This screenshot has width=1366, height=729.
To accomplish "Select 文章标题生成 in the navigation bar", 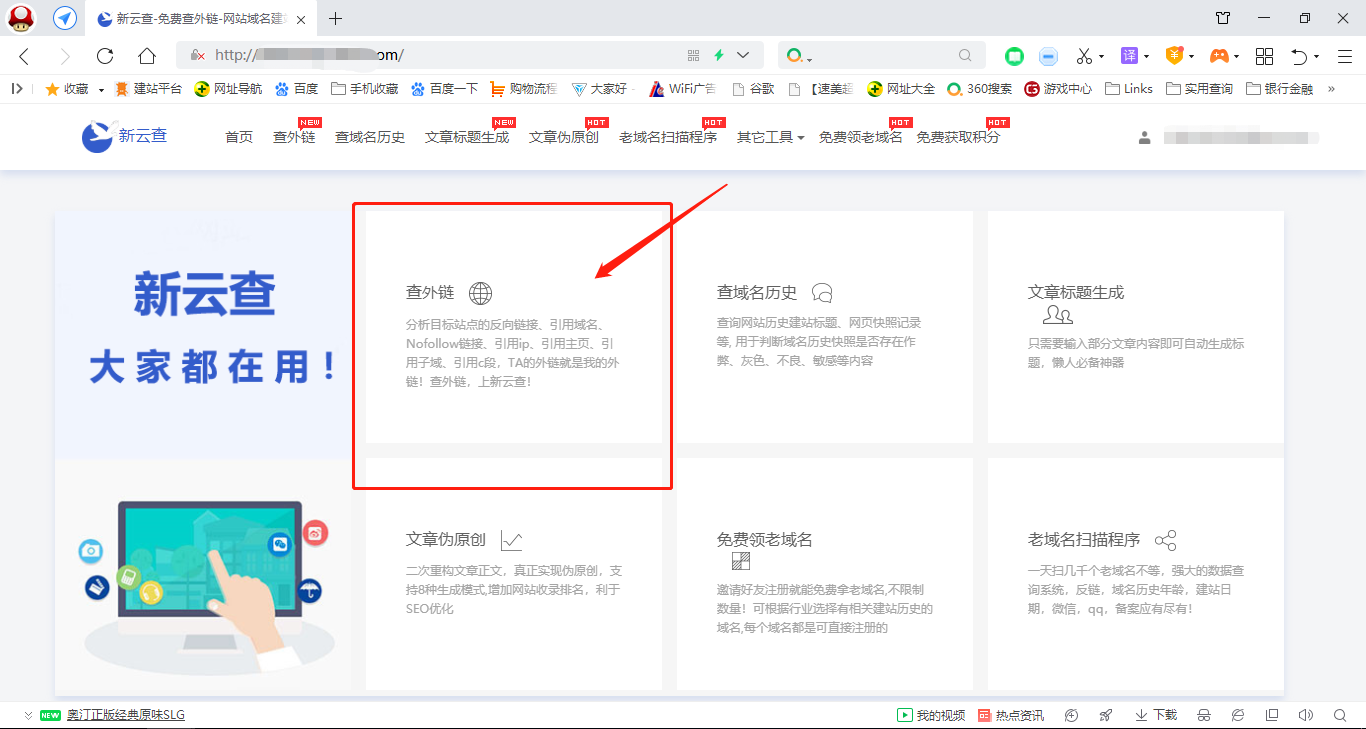I will [467, 137].
